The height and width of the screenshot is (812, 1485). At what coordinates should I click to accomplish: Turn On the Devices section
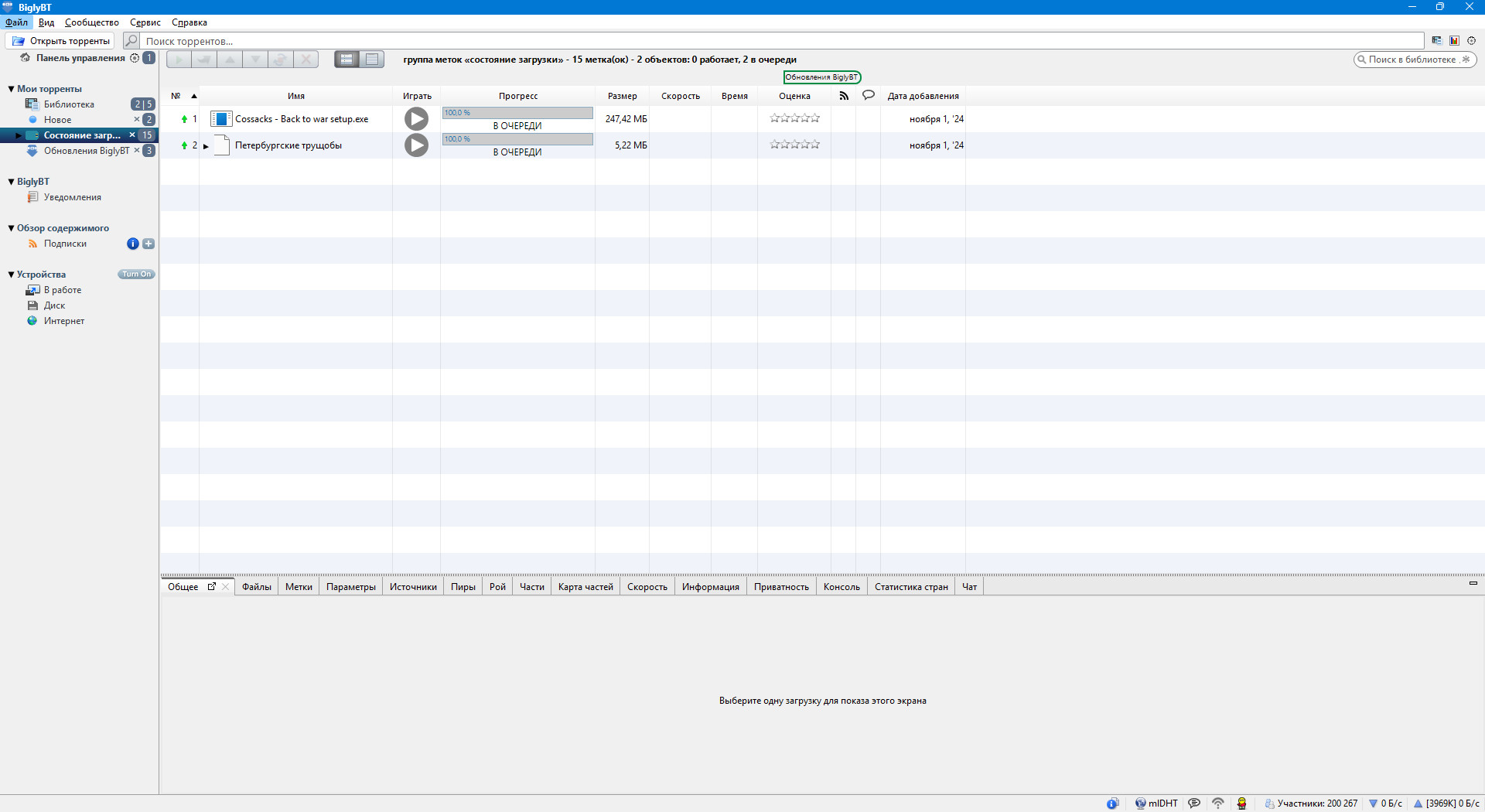[136, 275]
